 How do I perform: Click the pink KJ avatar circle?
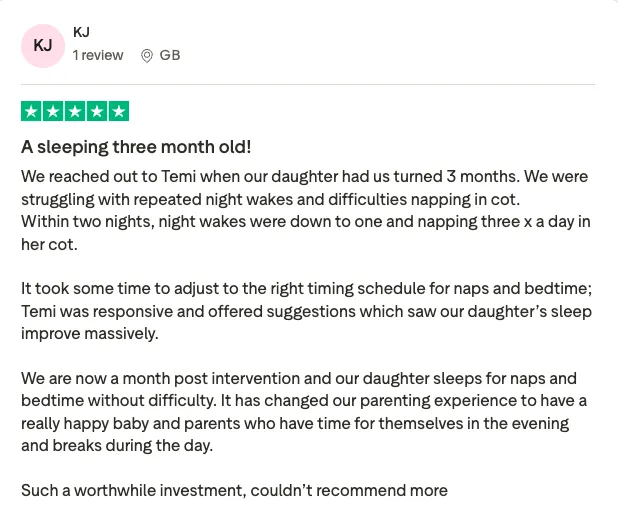coord(43,46)
